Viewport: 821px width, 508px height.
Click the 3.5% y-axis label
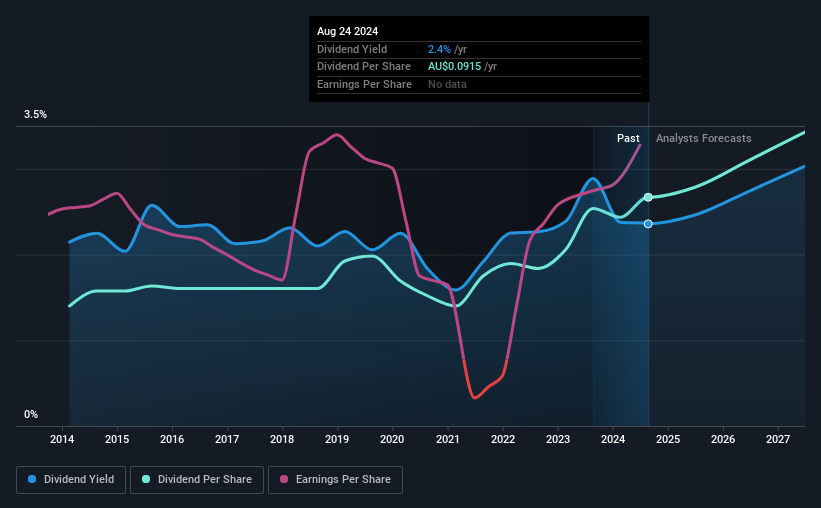[35, 115]
